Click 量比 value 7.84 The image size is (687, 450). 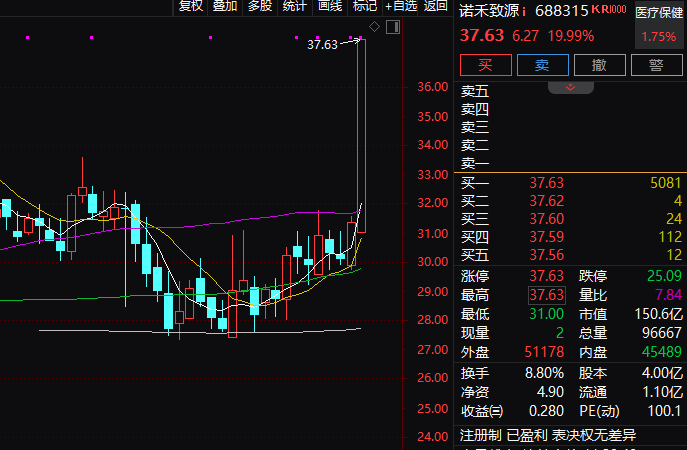pos(668,295)
